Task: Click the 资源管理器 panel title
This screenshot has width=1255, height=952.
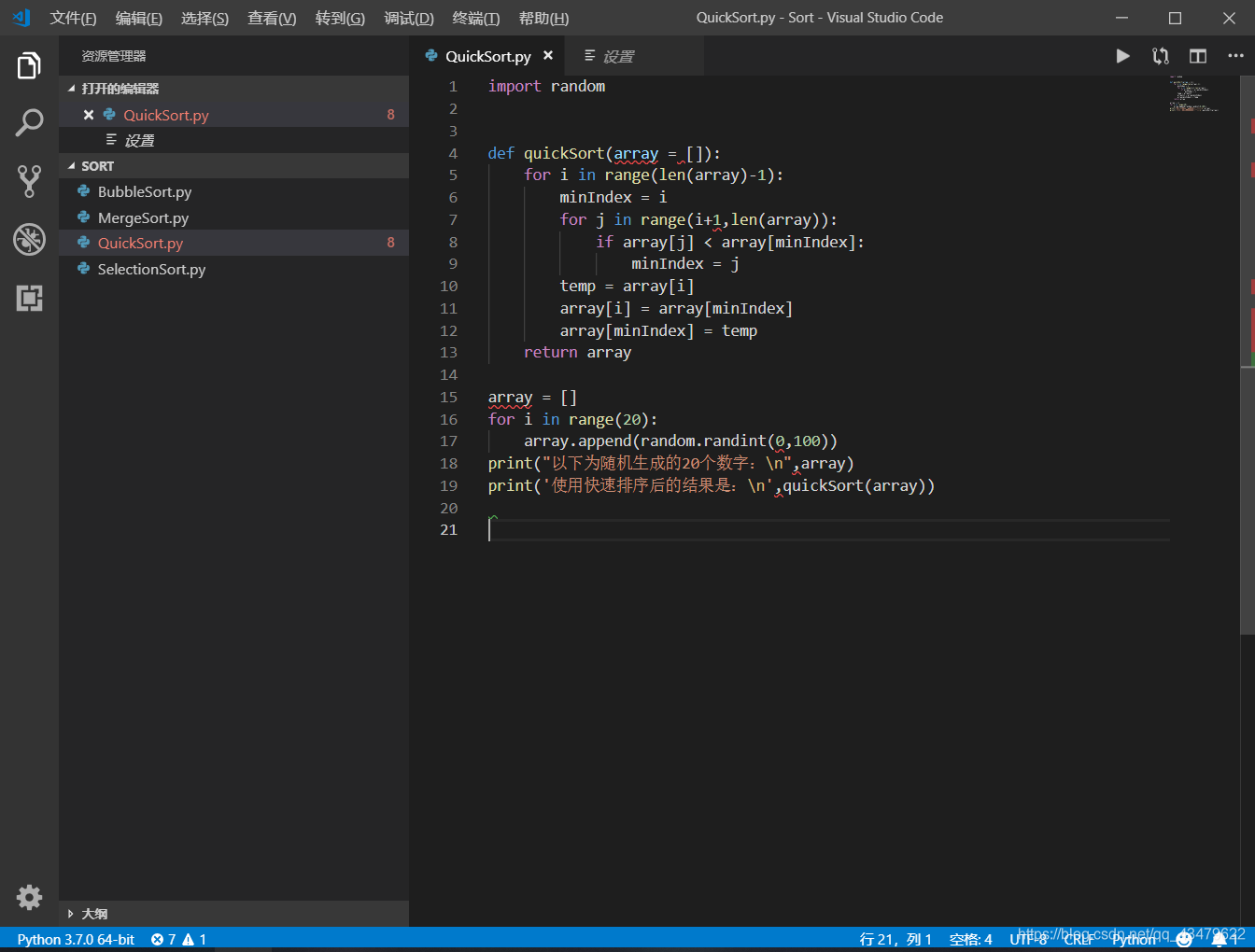Action: 113,56
